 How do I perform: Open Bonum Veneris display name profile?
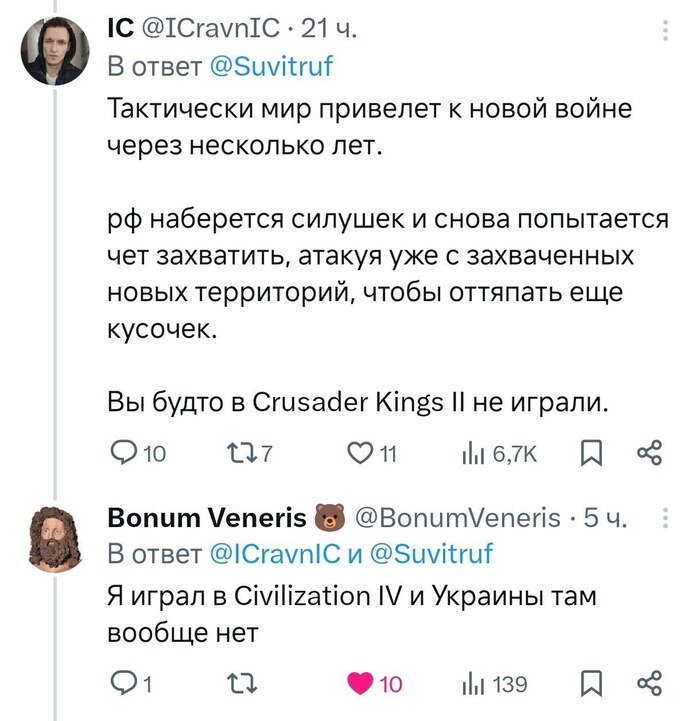click(x=207, y=518)
